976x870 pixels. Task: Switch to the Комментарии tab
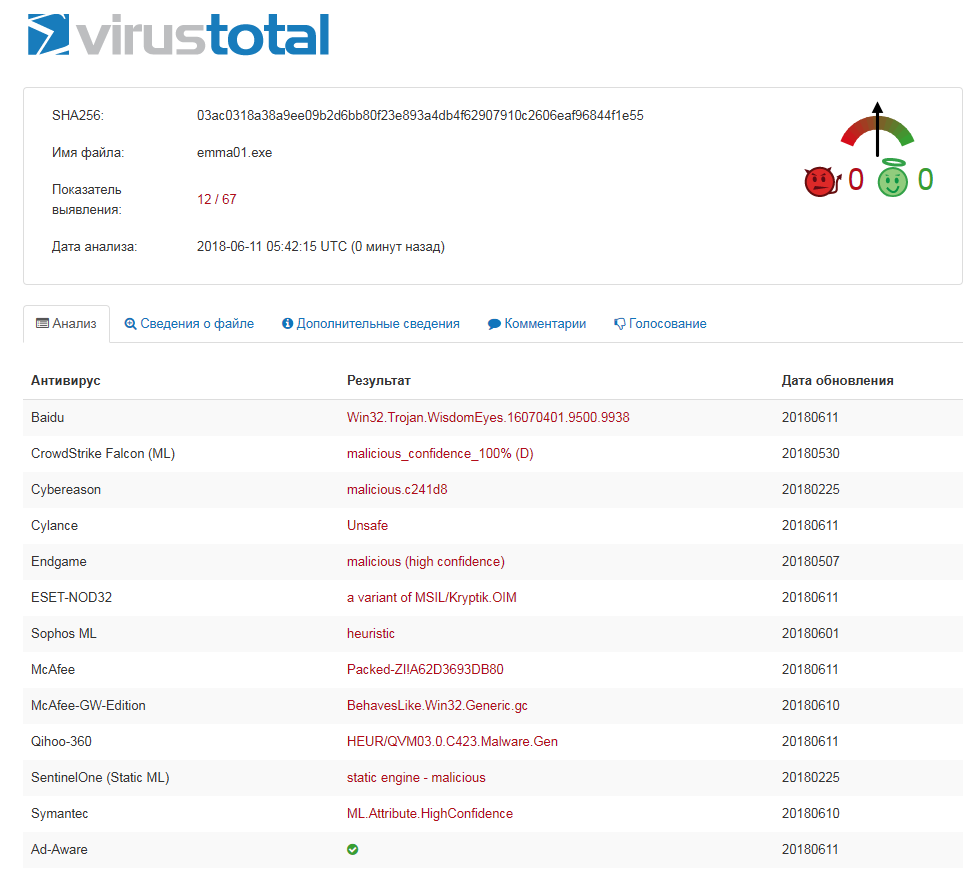[x=537, y=324]
